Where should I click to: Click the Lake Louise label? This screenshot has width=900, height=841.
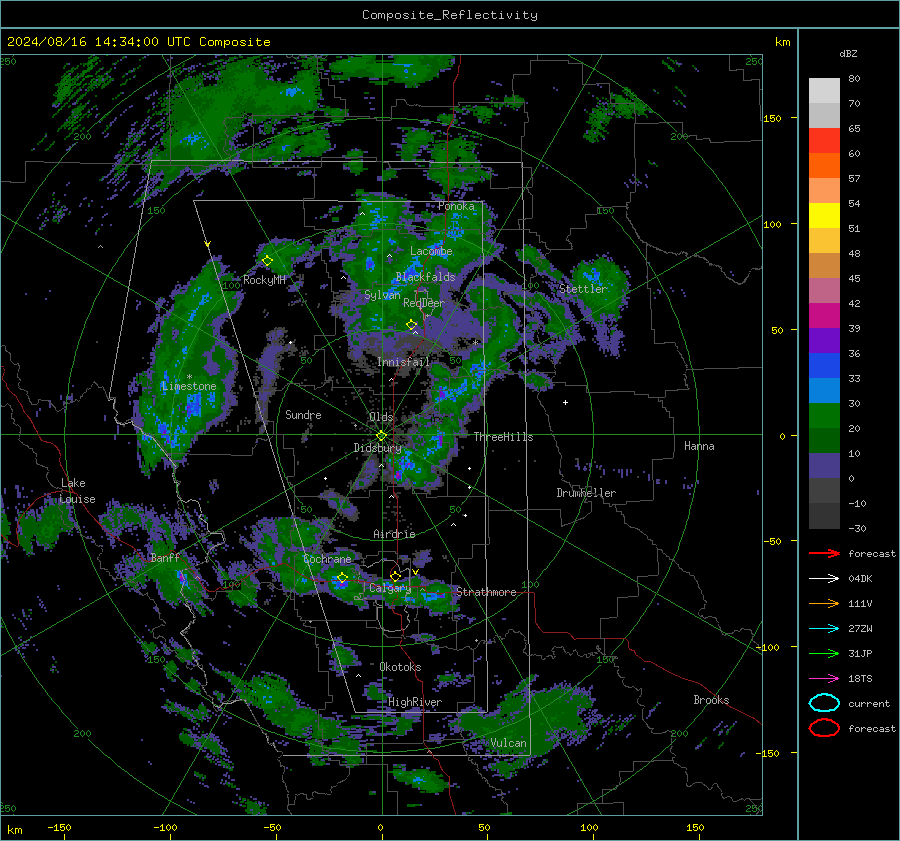coord(77,491)
